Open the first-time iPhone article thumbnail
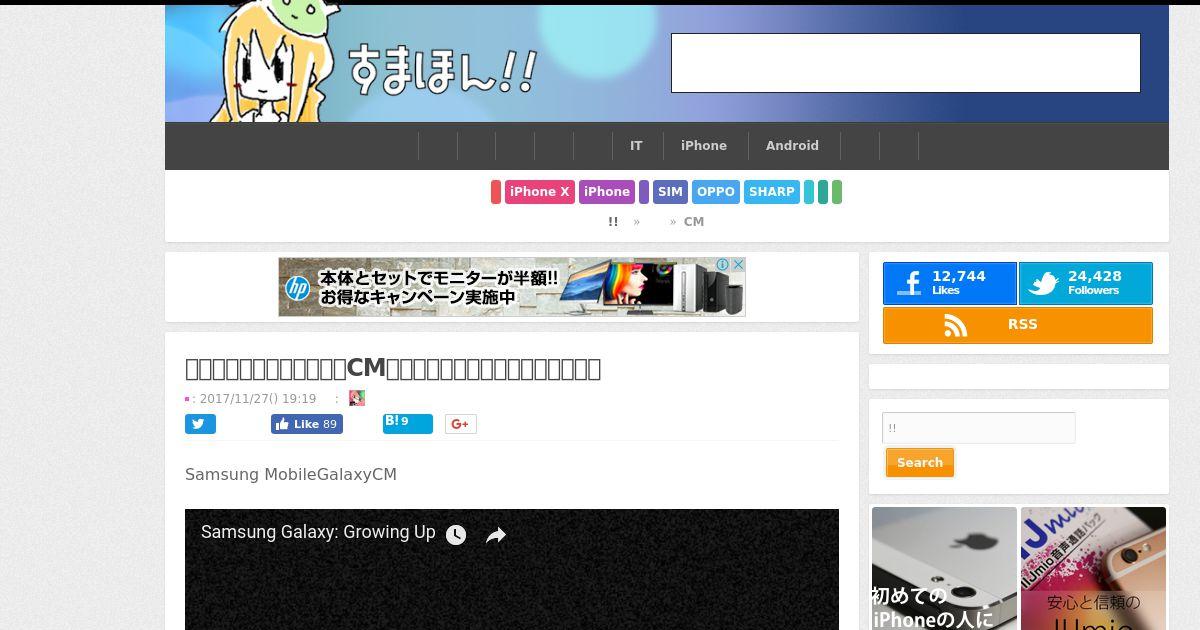1200x630 pixels. point(944,568)
